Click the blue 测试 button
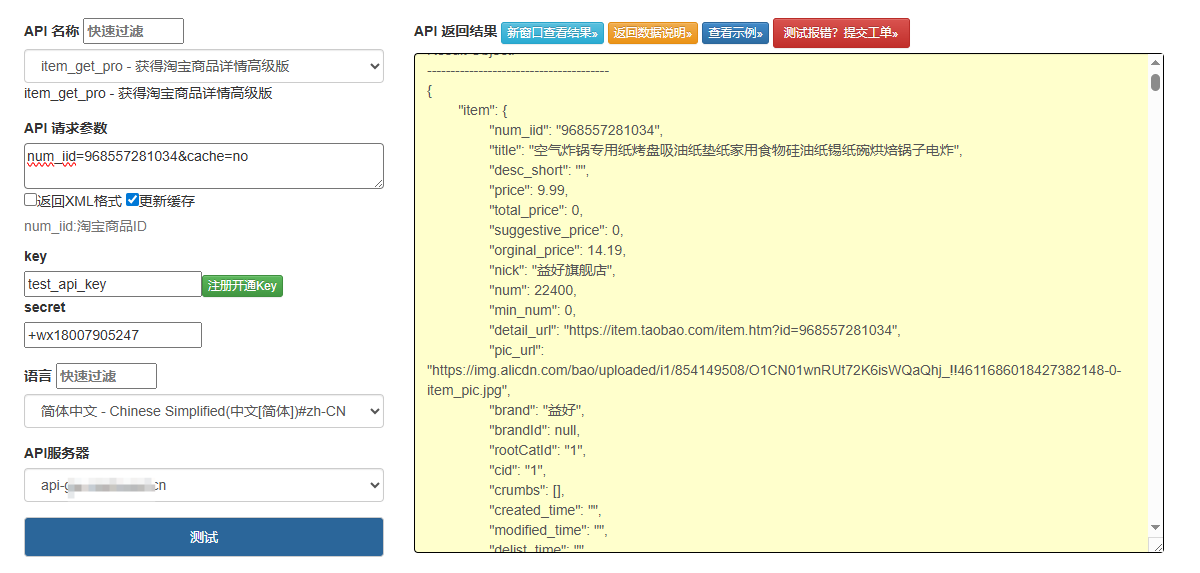This screenshot has width=1200, height=573. pyautogui.click(x=204, y=537)
